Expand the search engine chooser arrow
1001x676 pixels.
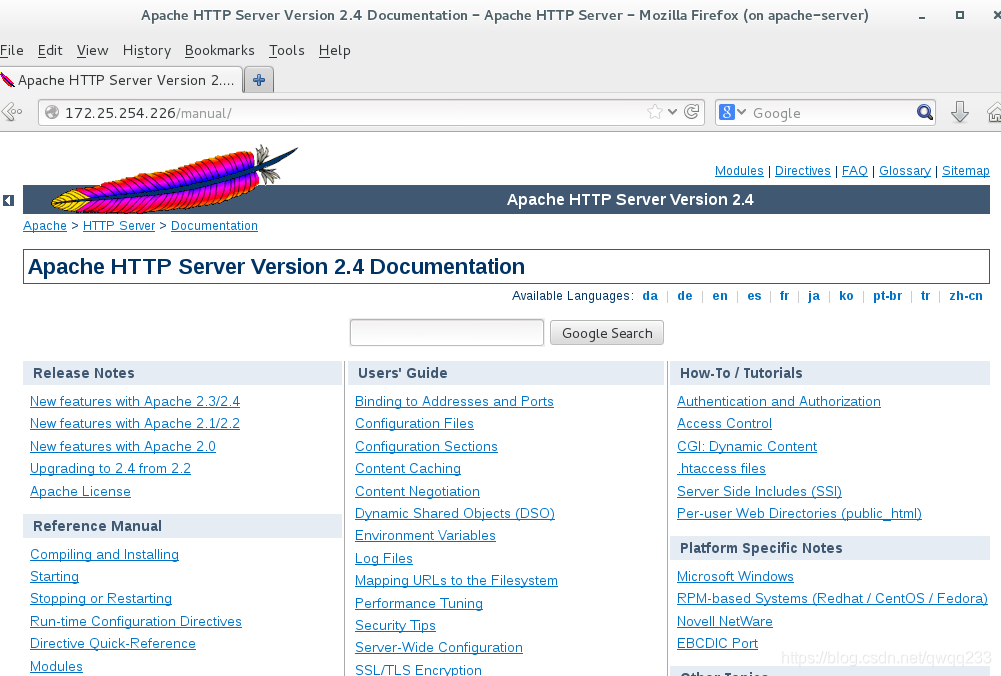pyautogui.click(x=741, y=112)
